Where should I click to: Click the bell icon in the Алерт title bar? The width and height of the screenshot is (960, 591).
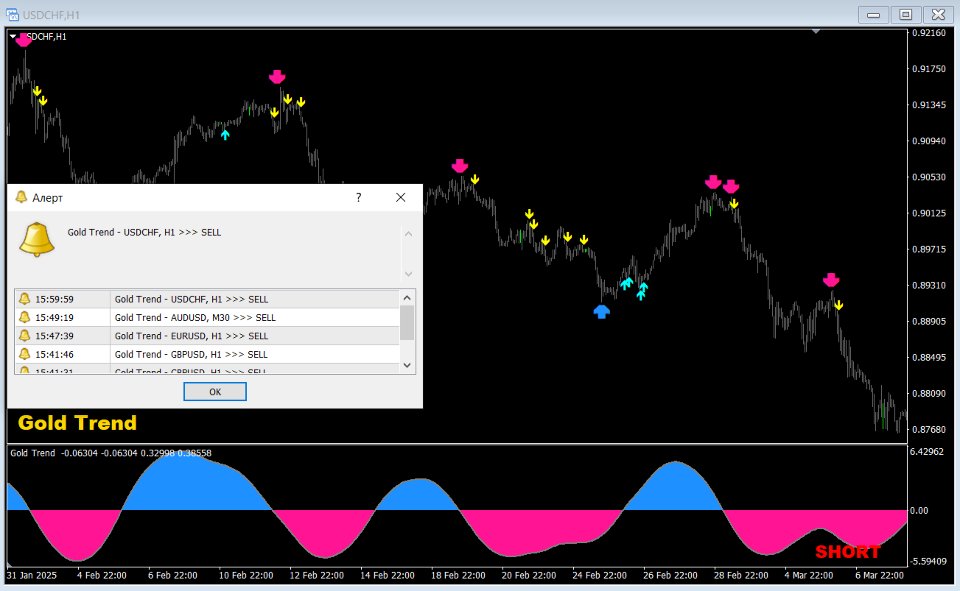click(x=23, y=197)
